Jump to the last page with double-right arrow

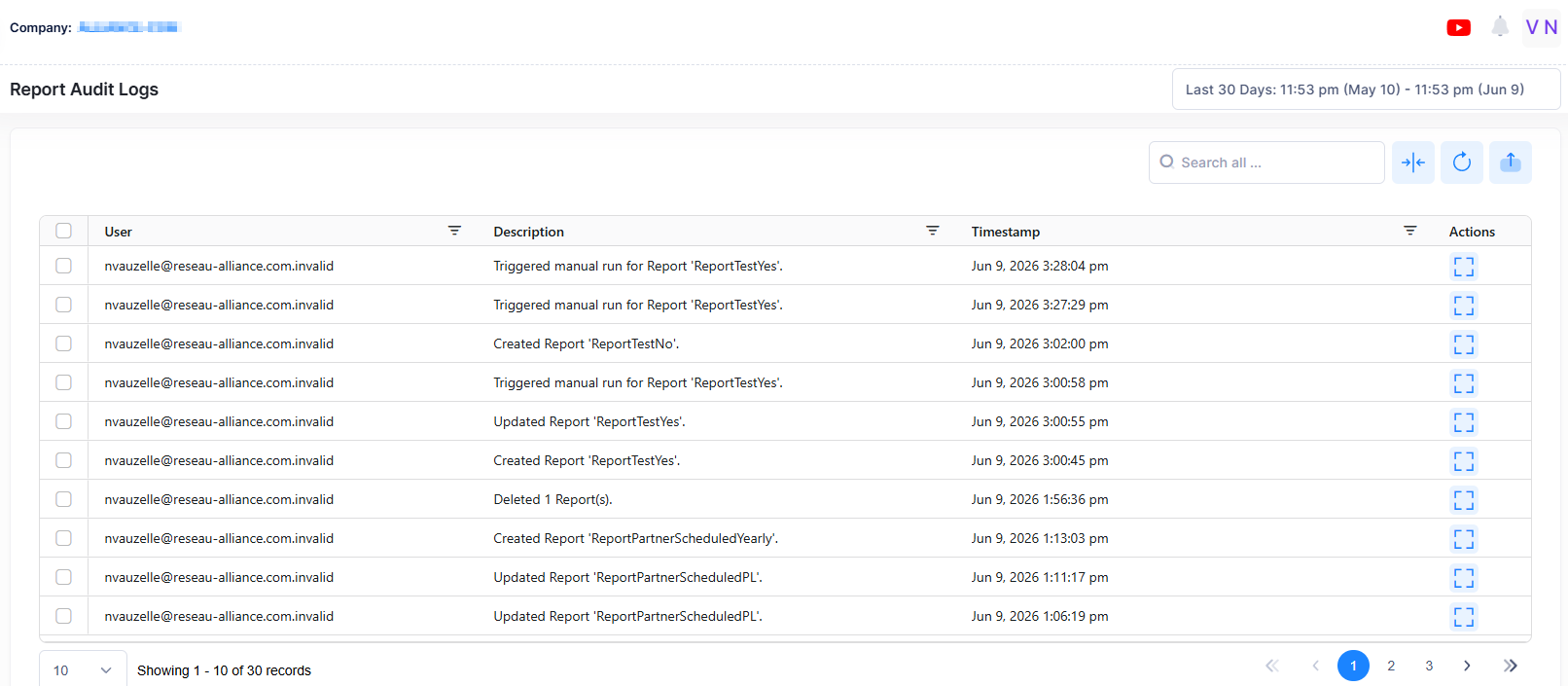click(x=1510, y=666)
